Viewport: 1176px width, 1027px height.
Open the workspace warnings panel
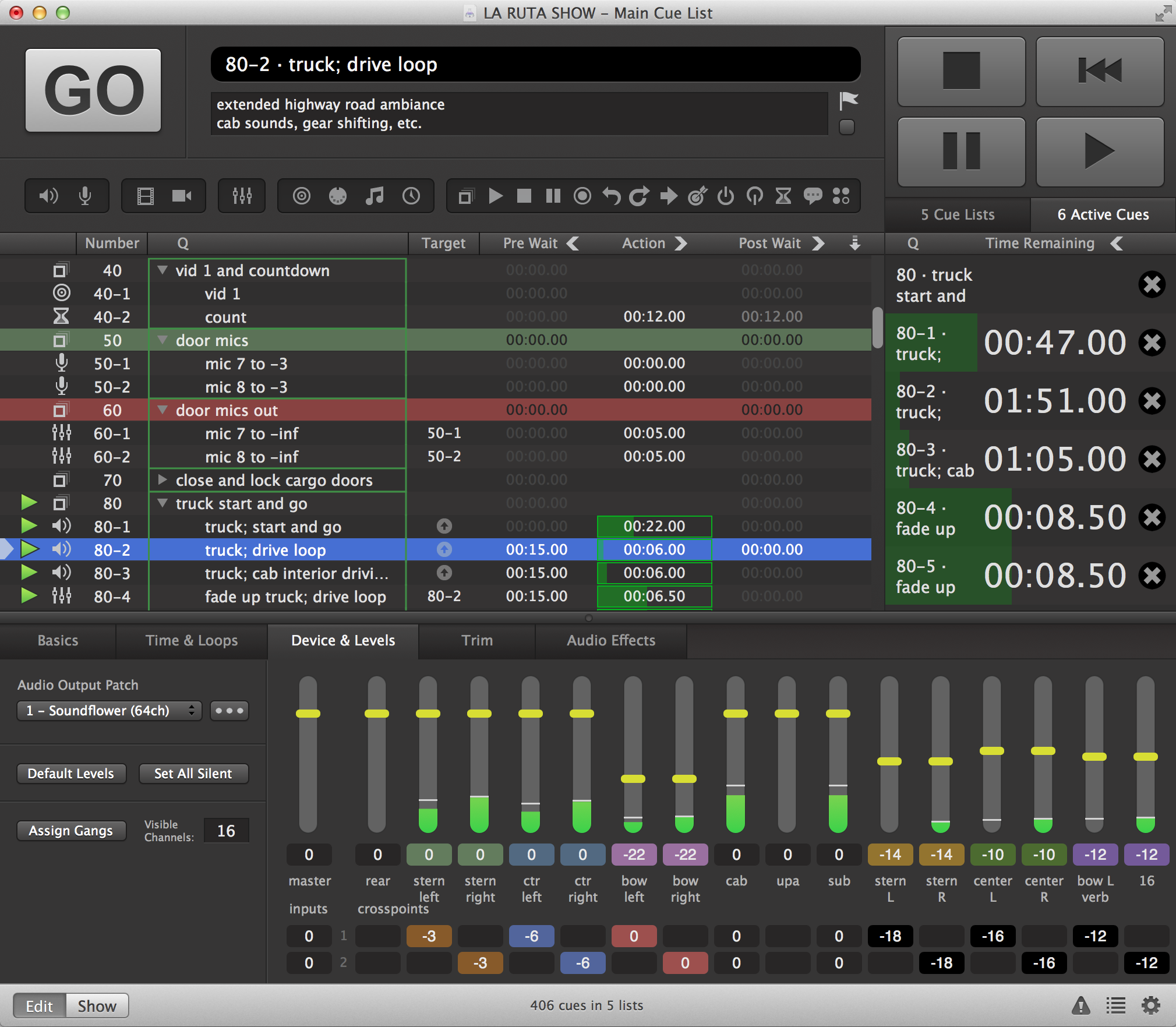1082,1005
